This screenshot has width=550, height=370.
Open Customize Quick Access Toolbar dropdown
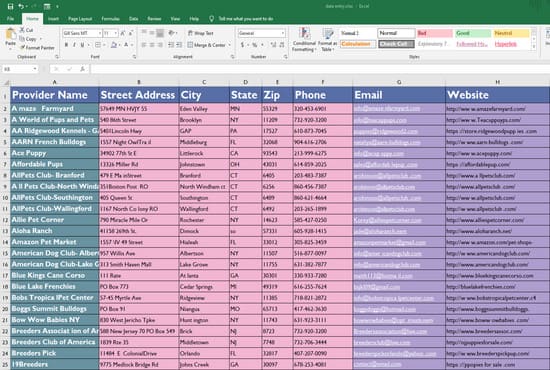coord(57,6)
